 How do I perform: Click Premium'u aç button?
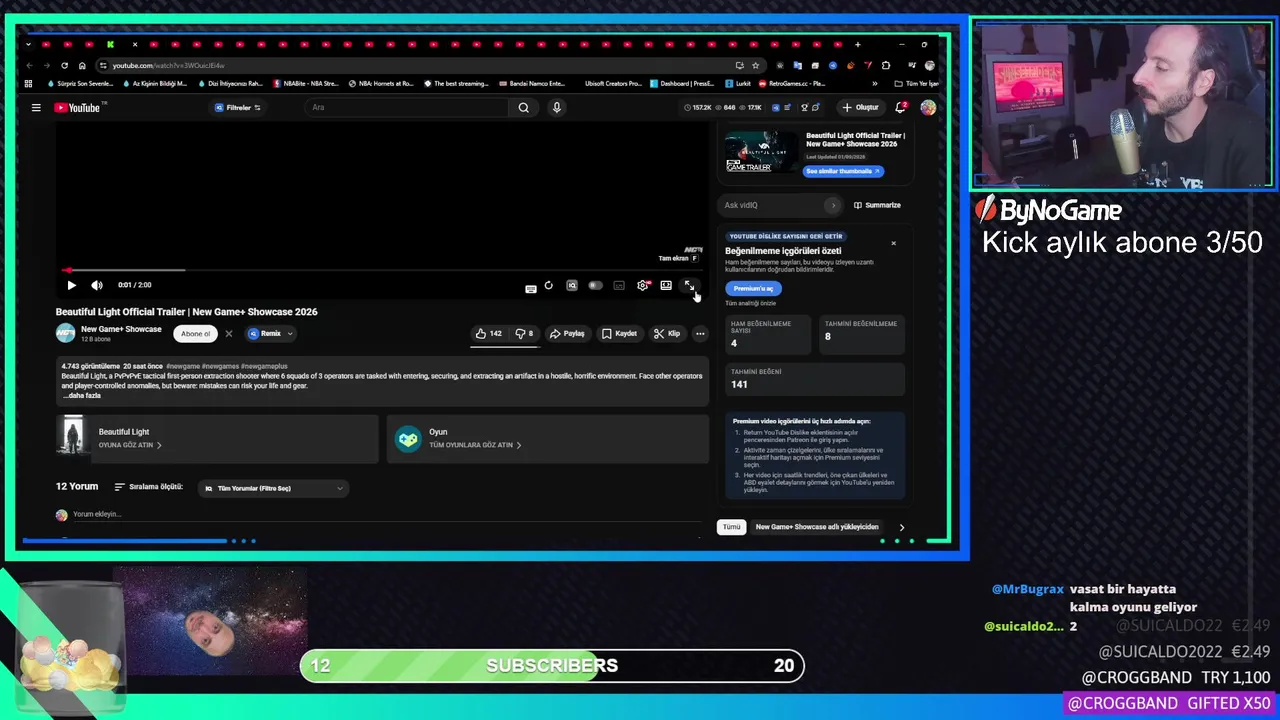pyautogui.click(x=753, y=288)
